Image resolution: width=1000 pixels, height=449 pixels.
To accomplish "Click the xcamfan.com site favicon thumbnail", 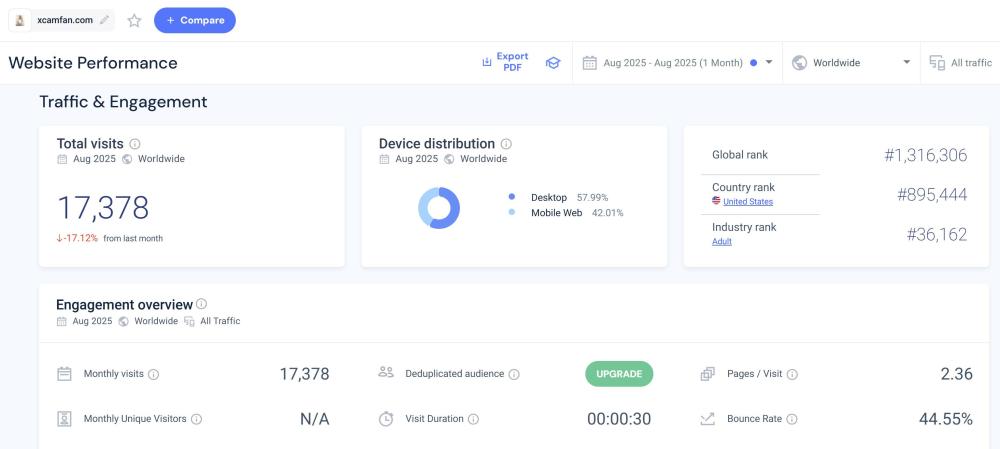I will 20,20.
